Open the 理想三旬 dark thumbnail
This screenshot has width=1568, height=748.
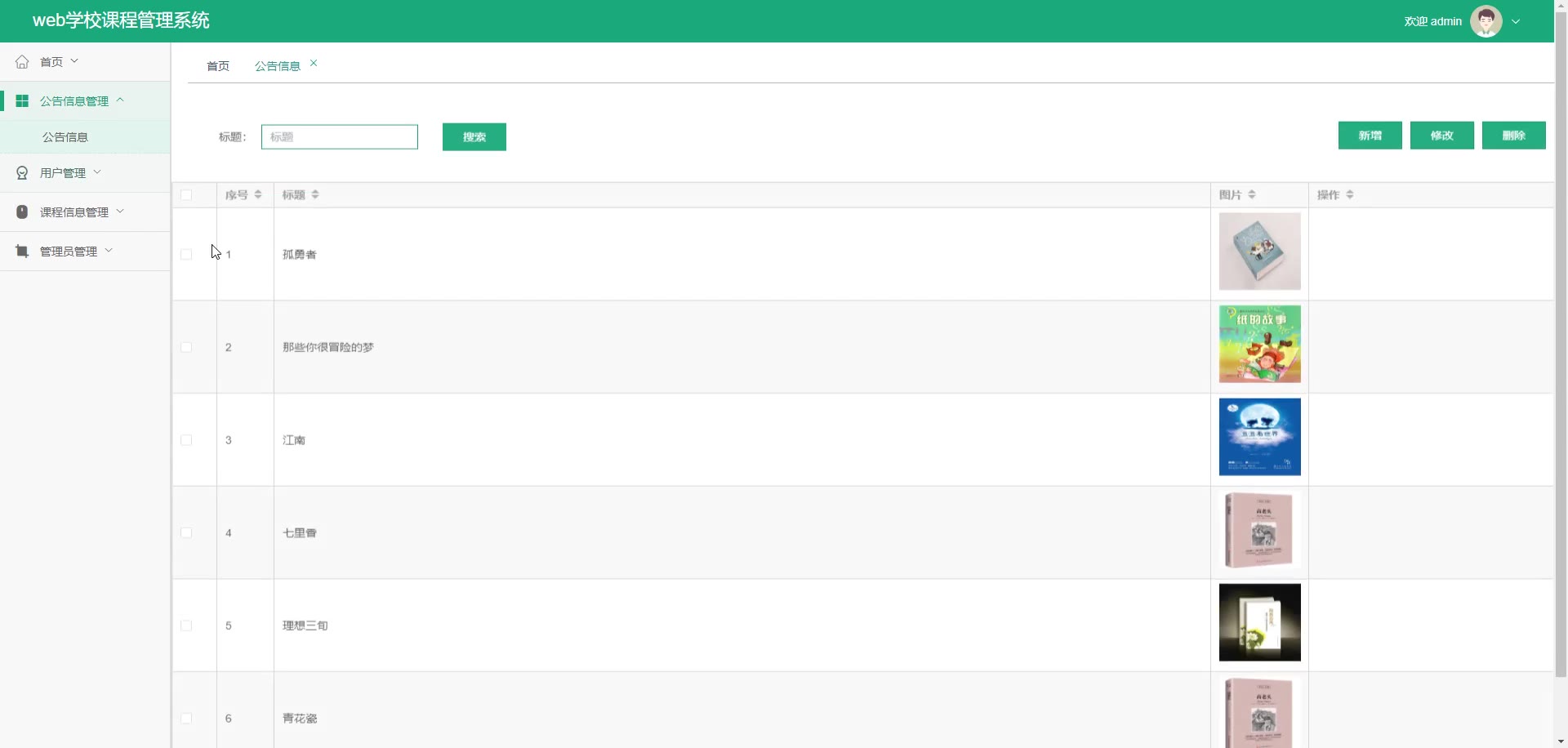coord(1260,622)
